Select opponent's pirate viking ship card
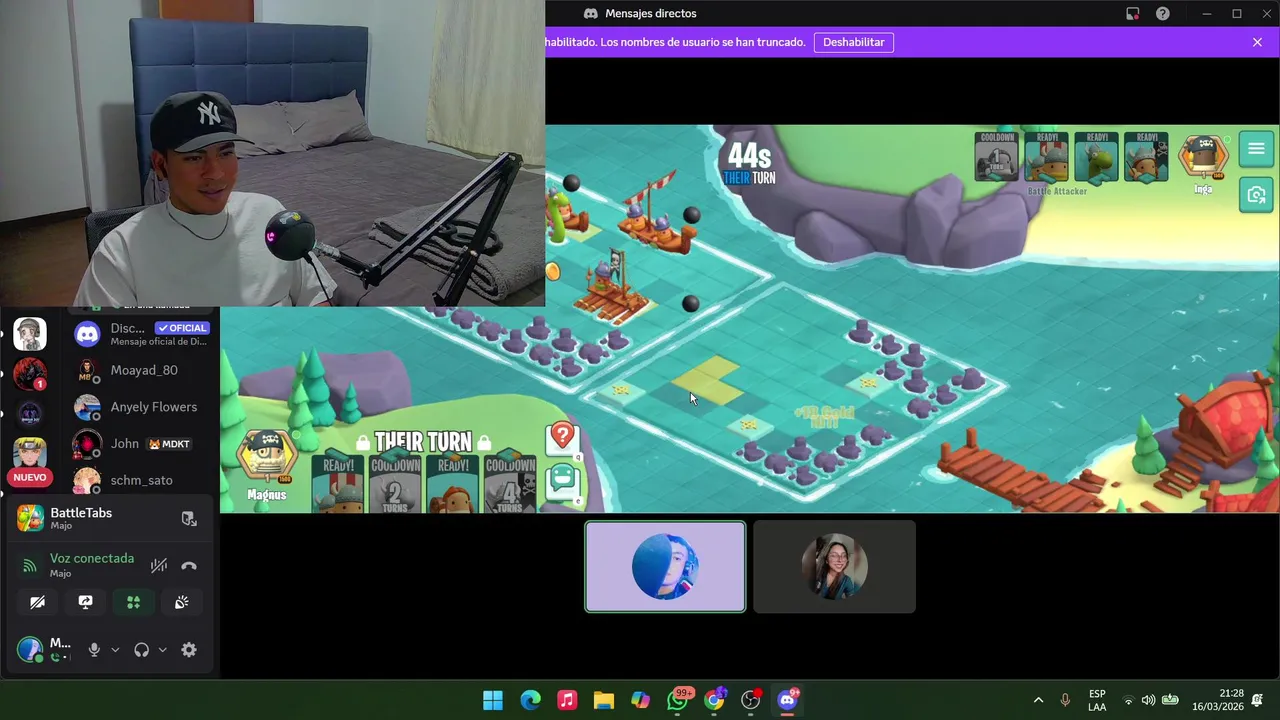Viewport: 1280px width, 720px height. point(1146,157)
